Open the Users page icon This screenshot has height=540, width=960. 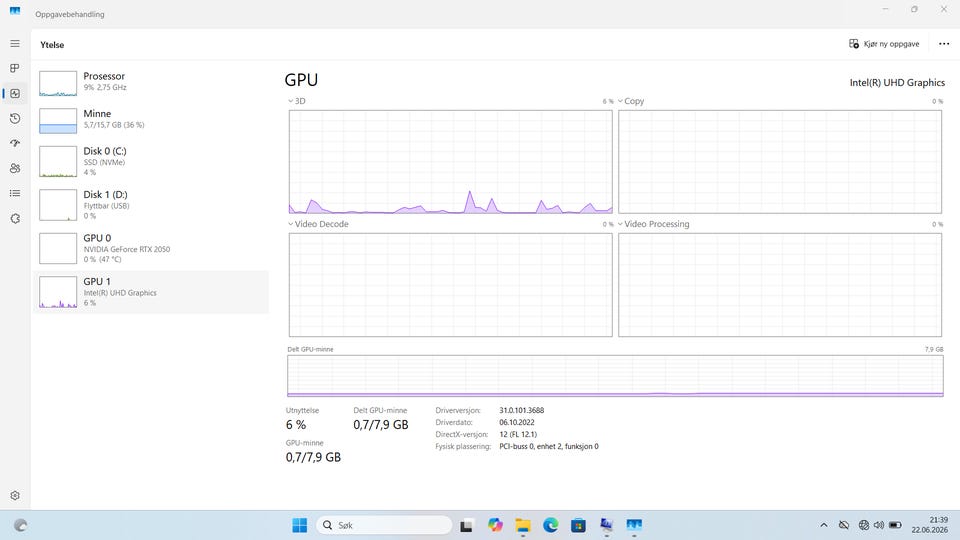pyautogui.click(x=15, y=168)
